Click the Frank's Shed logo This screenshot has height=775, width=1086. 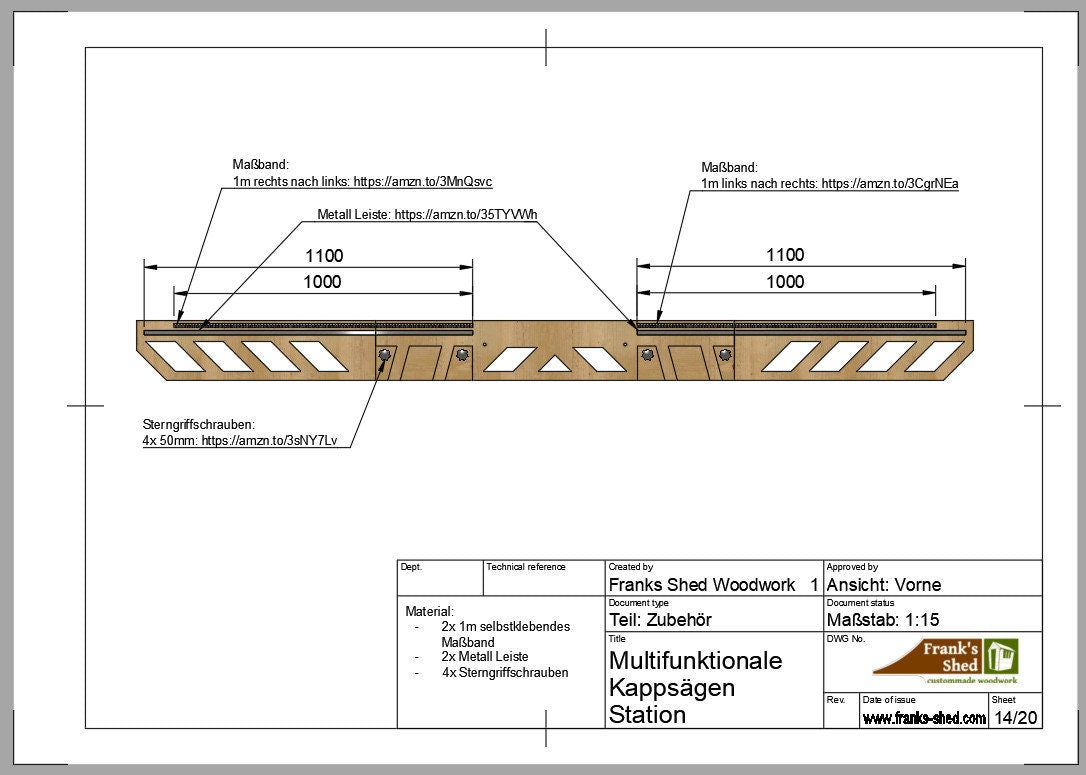(x=946, y=661)
